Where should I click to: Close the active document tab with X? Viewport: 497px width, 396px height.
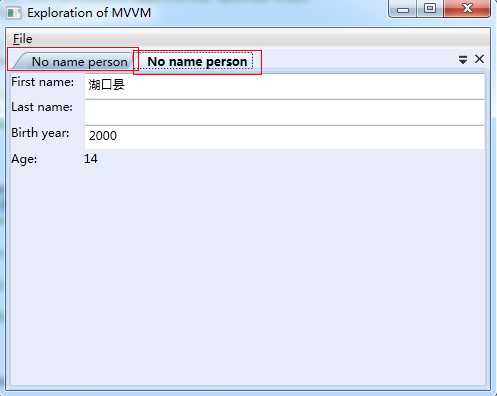click(x=479, y=59)
